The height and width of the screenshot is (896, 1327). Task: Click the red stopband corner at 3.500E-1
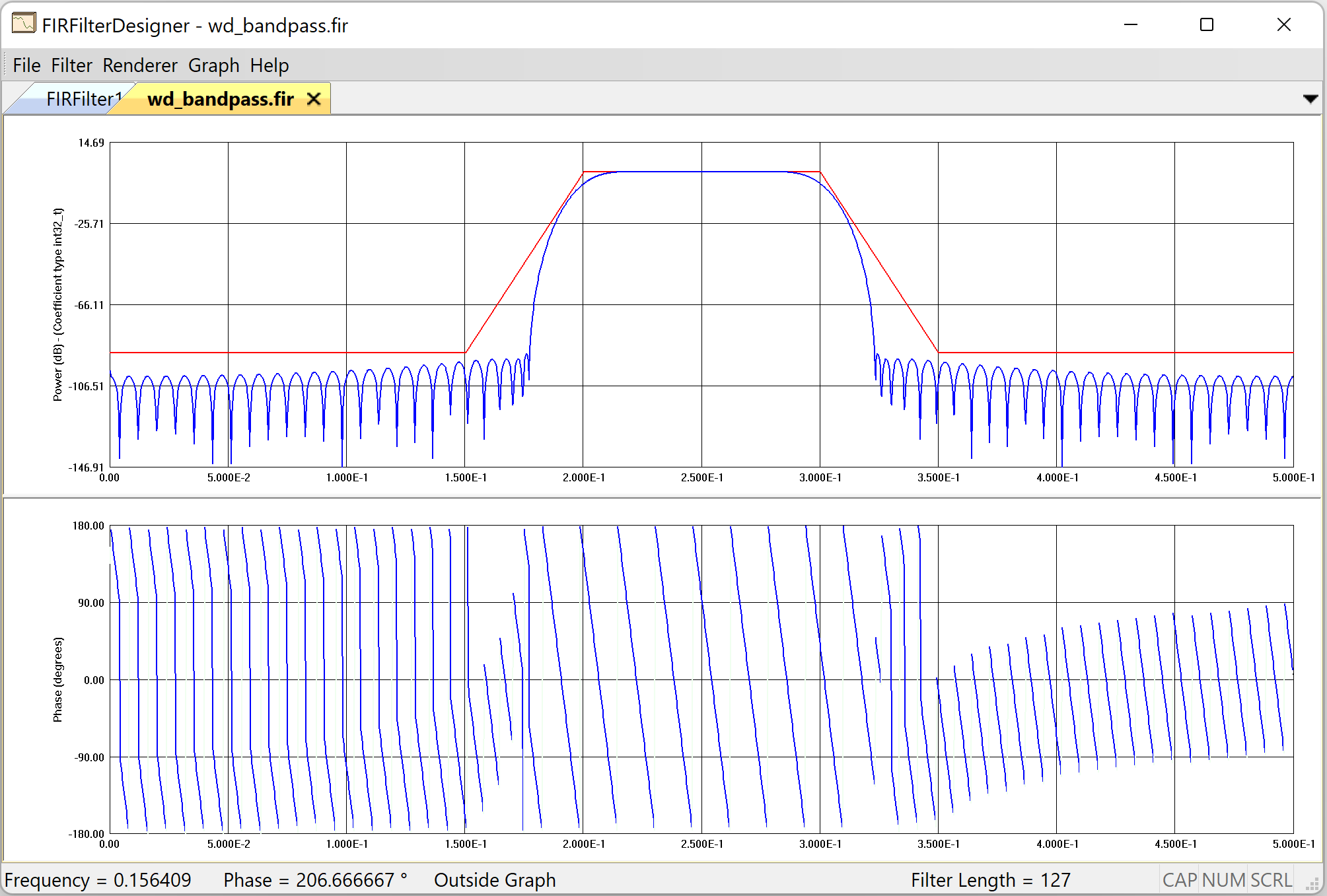pyautogui.click(x=938, y=353)
